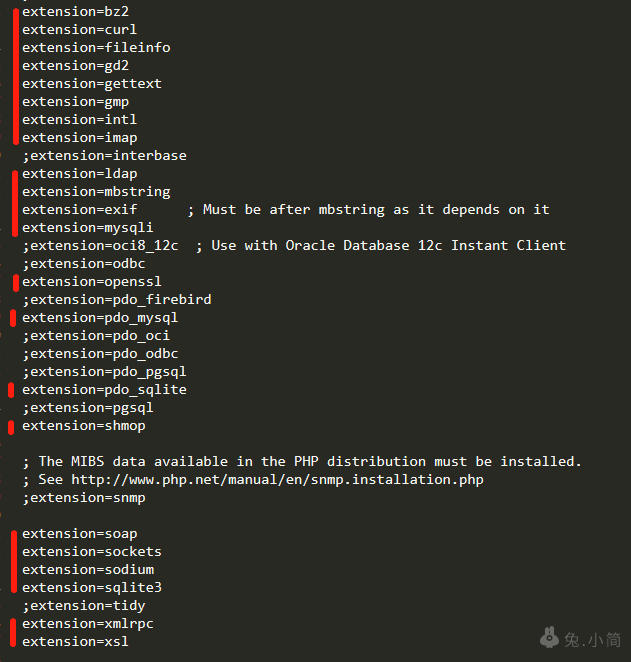The image size is (631, 662).
Task: Place cursor on extension=mbstring line
Action: (x=96, y=191)
